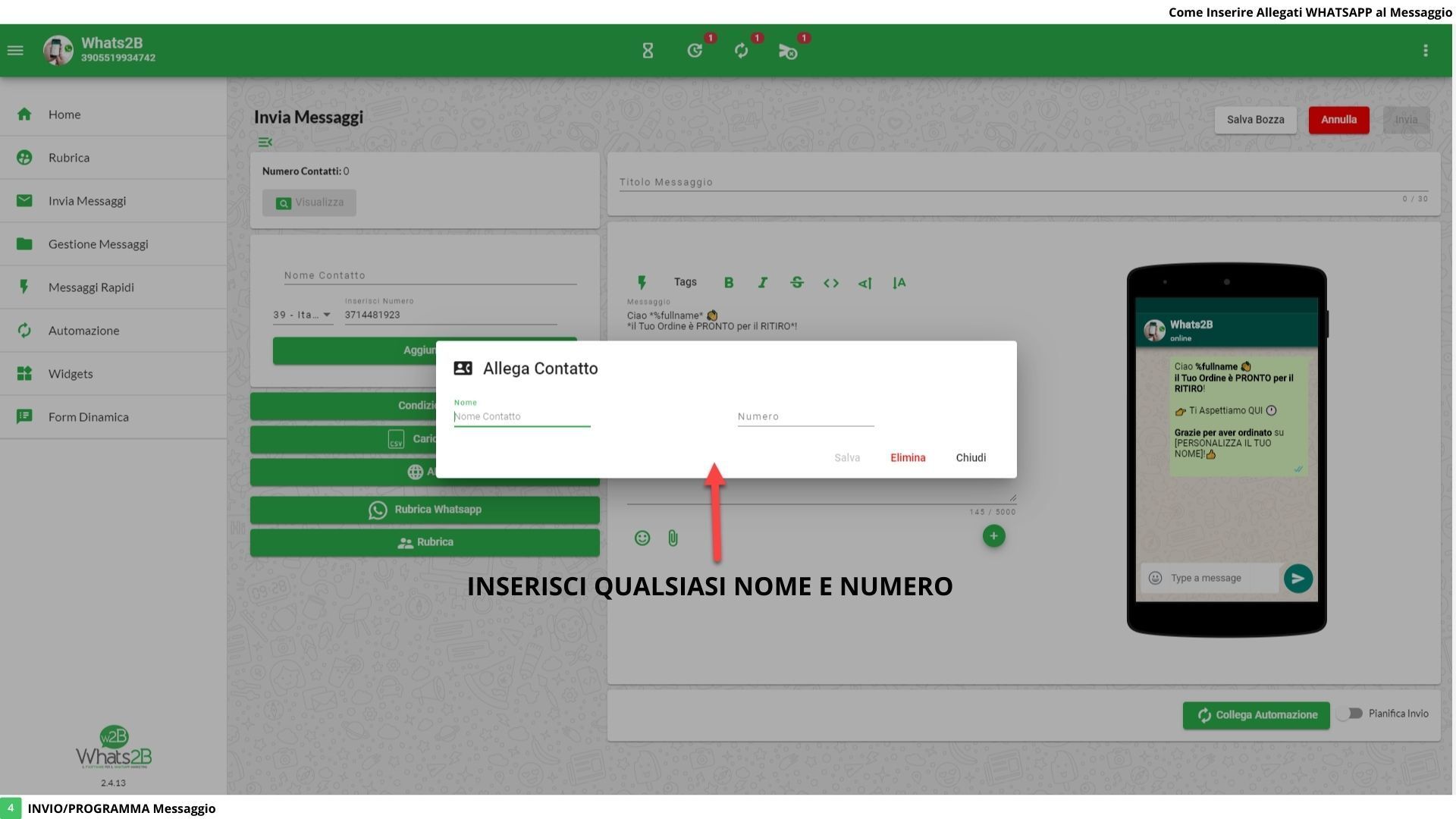Focus the Nome Contatto field in dialog
Viewport: 1456px width, 819px height.
[x=522, y=416]
